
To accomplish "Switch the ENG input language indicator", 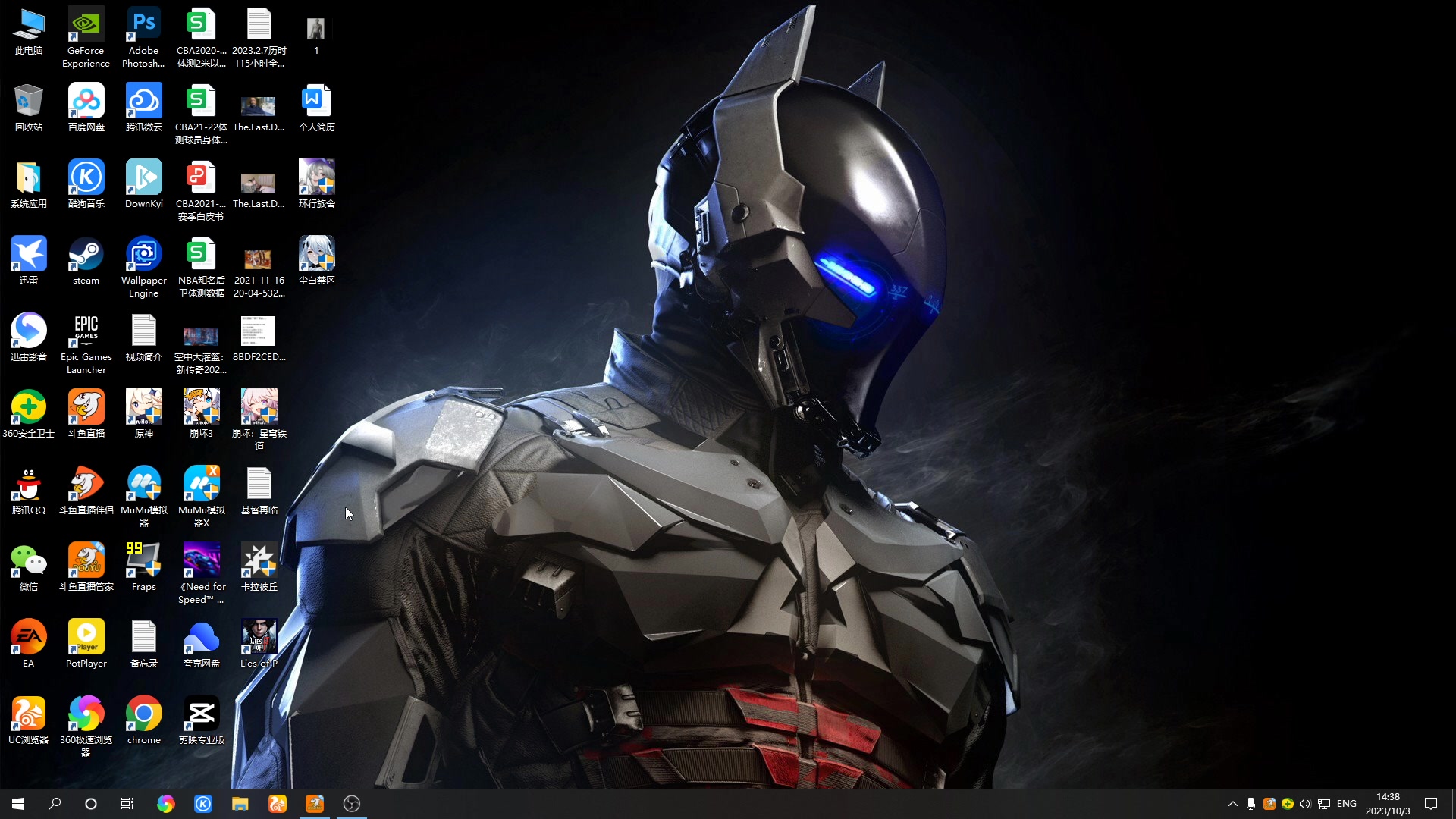I will [1347, 804].
